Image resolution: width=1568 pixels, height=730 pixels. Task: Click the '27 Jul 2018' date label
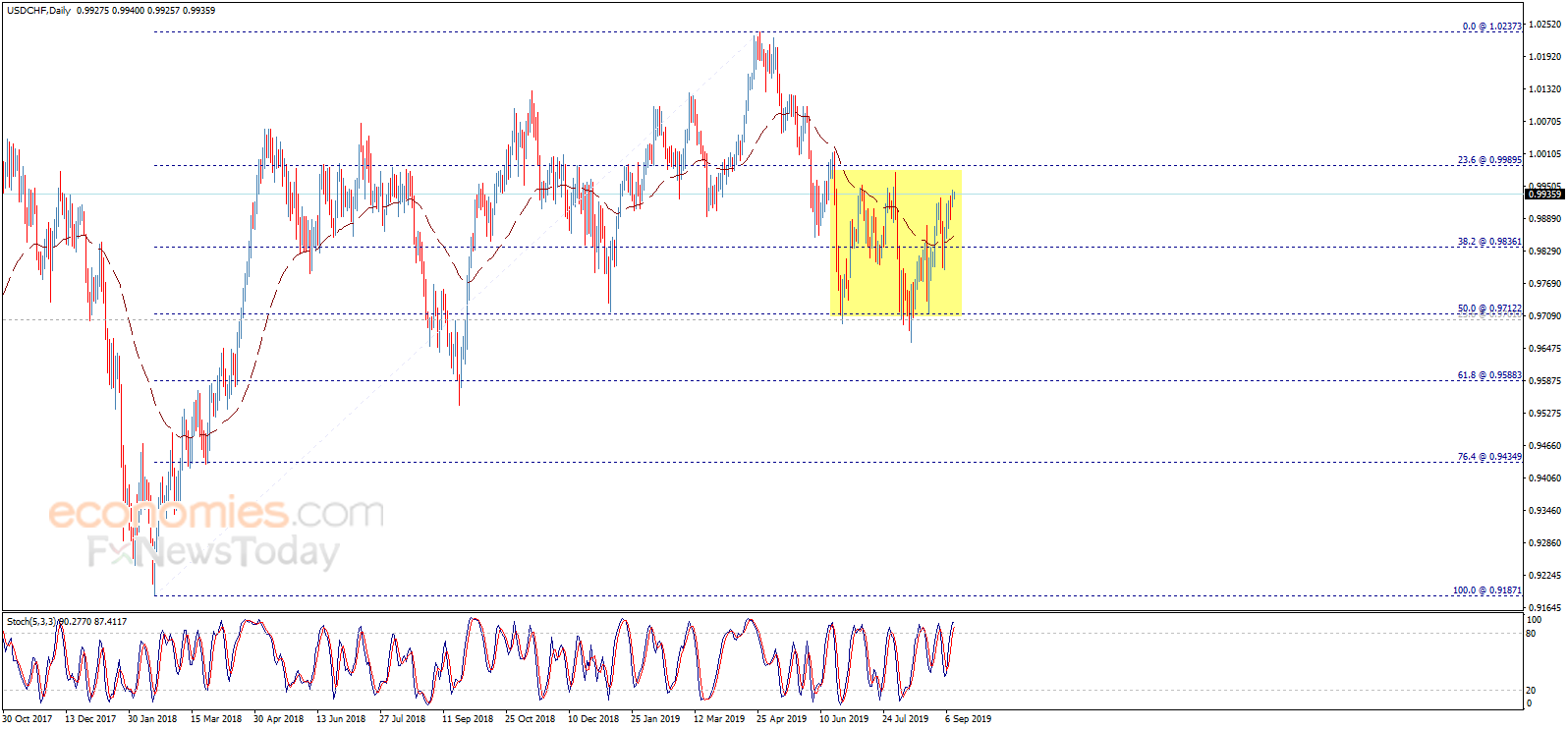coord(403,719)
